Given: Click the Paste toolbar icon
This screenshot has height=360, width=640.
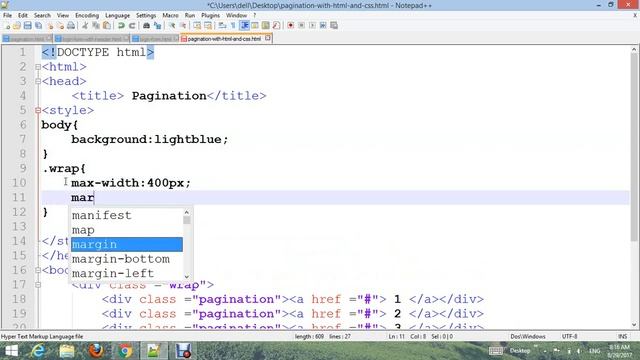Looking at the screenshot, I should [x=107, y=25].
